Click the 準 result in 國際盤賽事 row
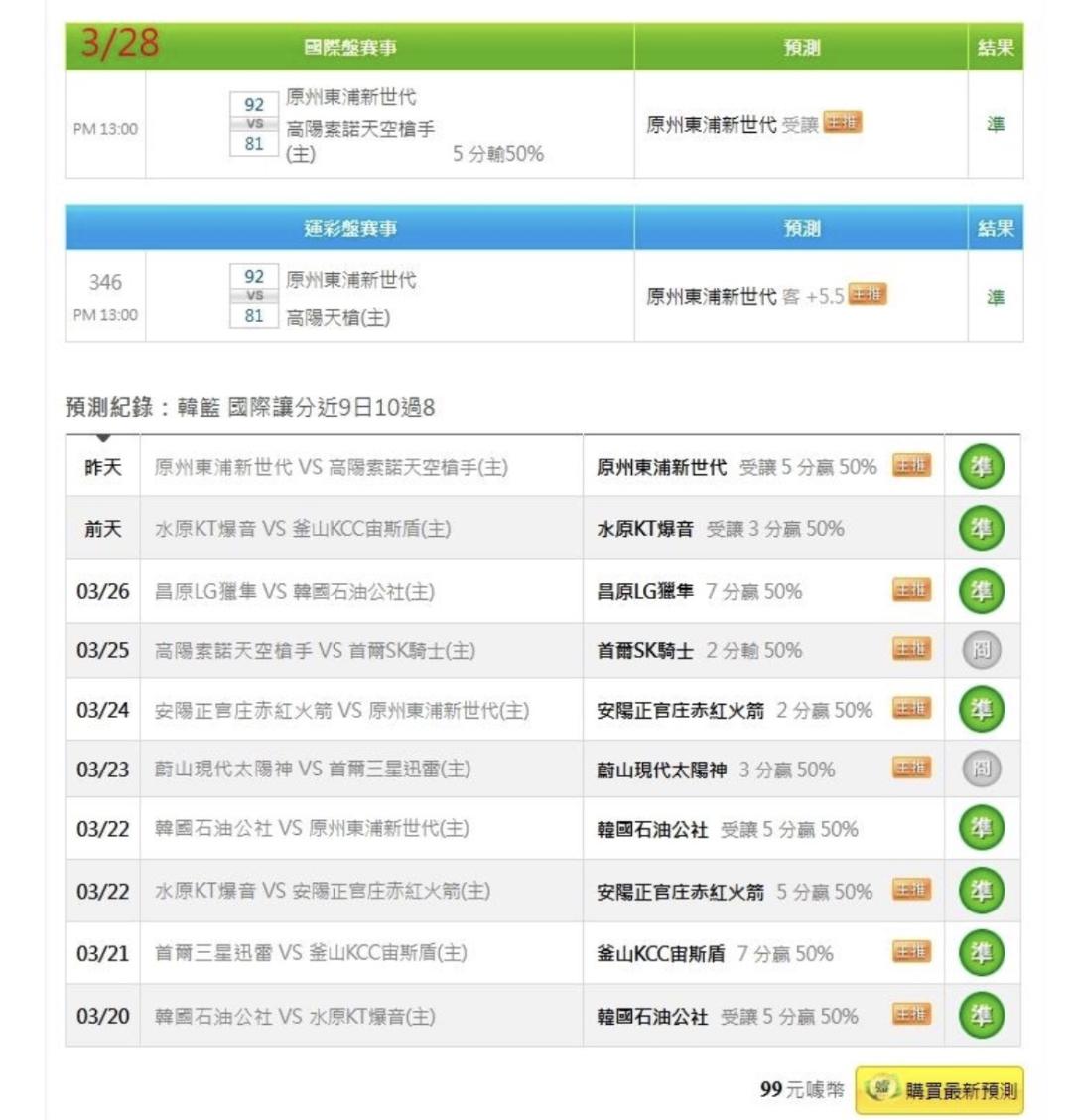This screenshot has width=1072, height=1120. 996,123
